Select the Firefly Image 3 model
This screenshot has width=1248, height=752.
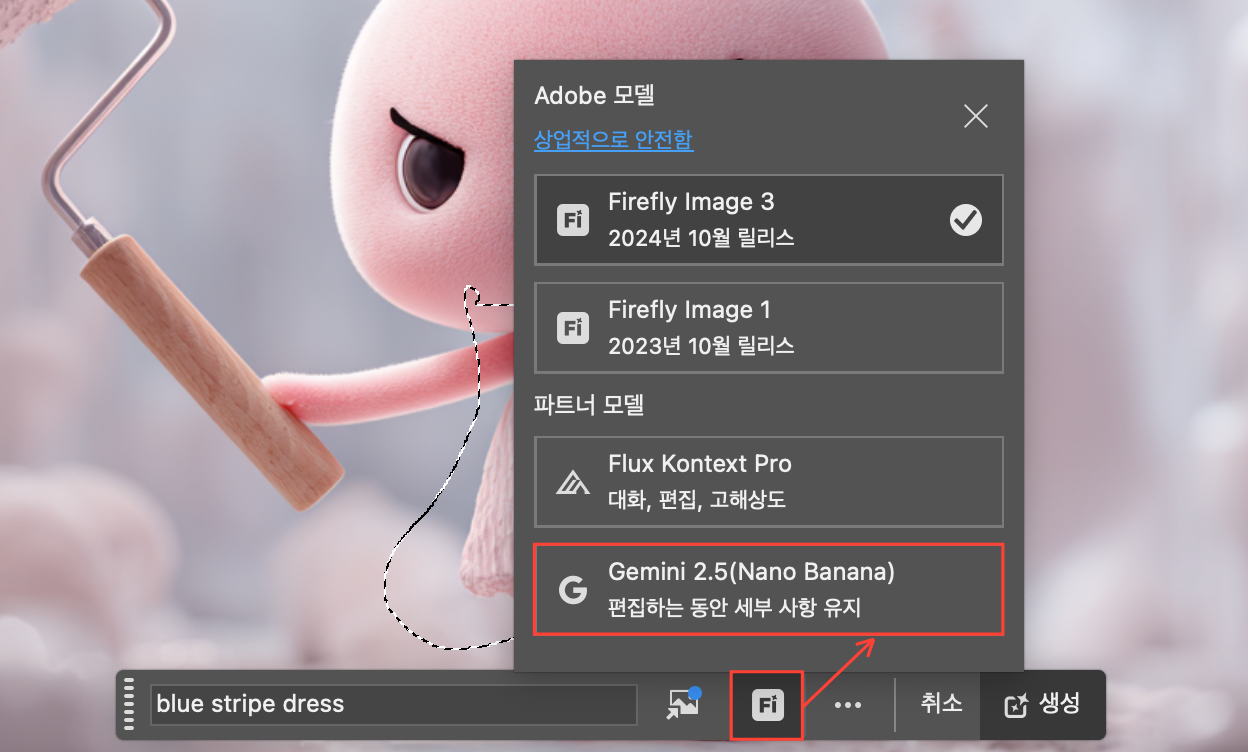[x=768, y=220]
